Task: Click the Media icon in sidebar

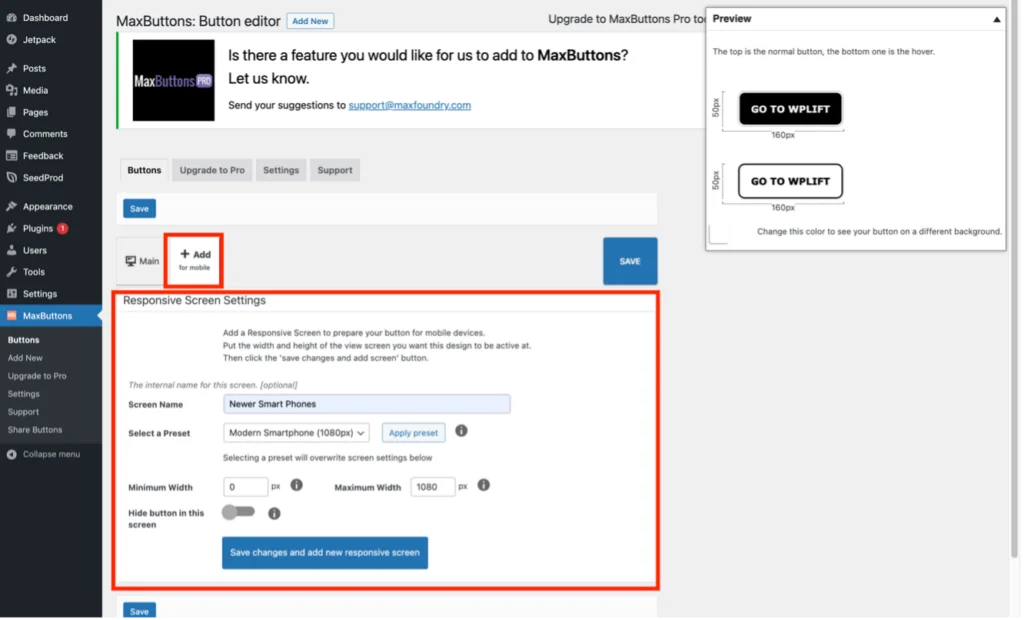Action: tap(12, 91)
